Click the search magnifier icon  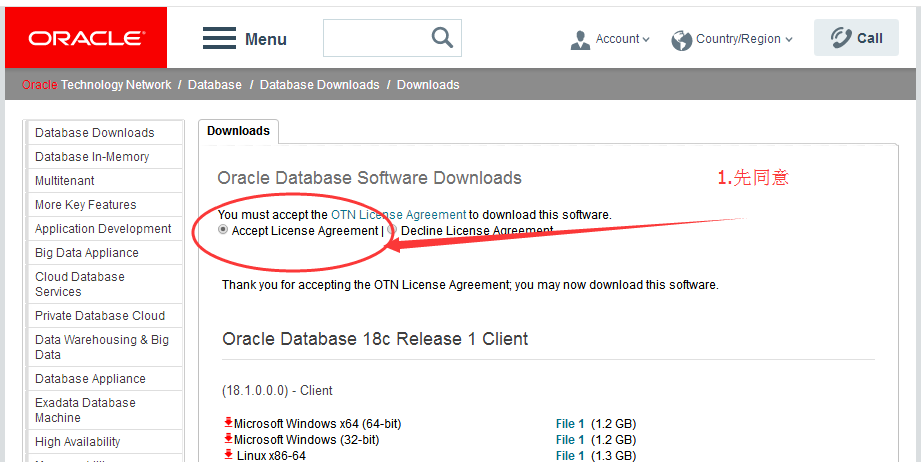coord(442,38)
